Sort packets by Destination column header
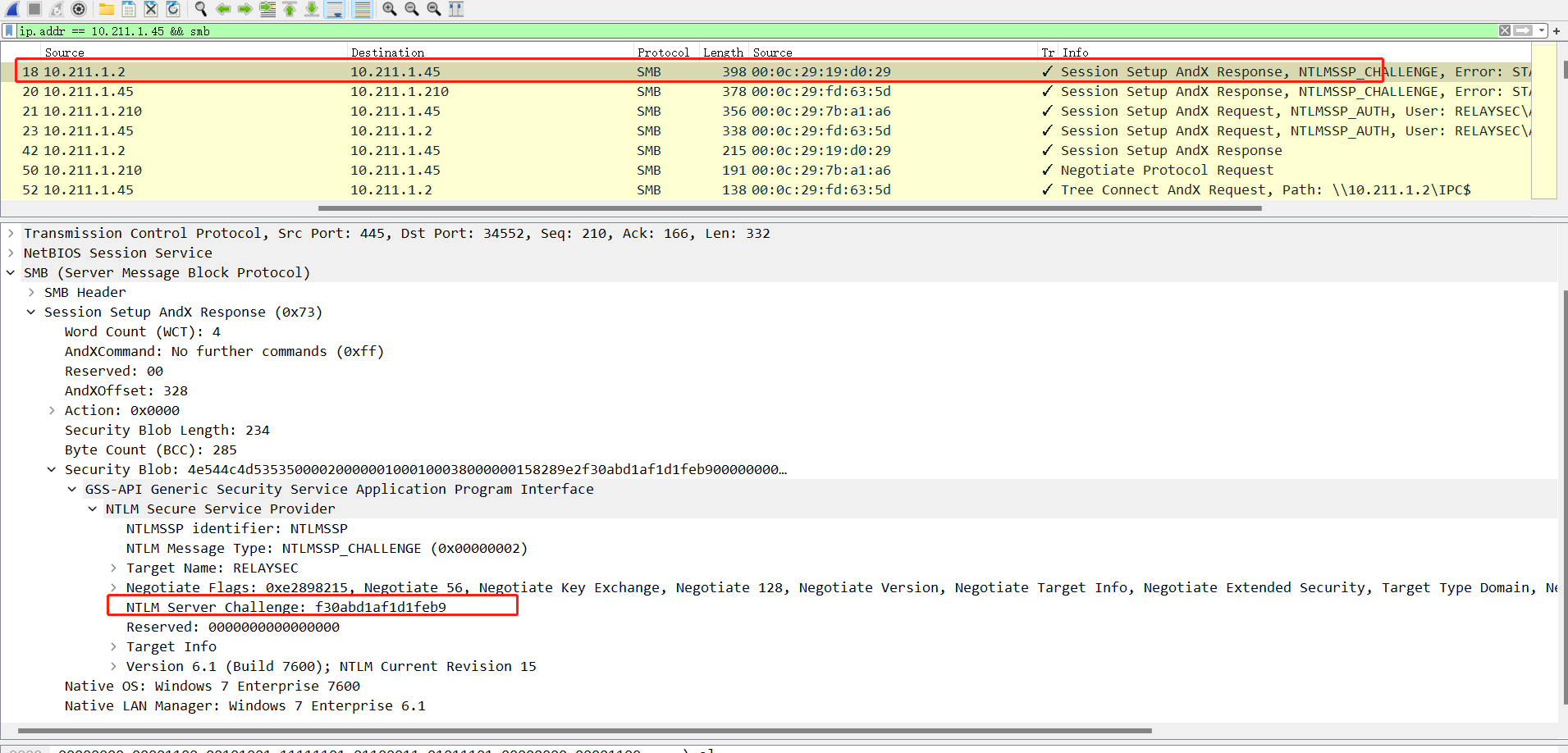 click(x=387, y=52)
